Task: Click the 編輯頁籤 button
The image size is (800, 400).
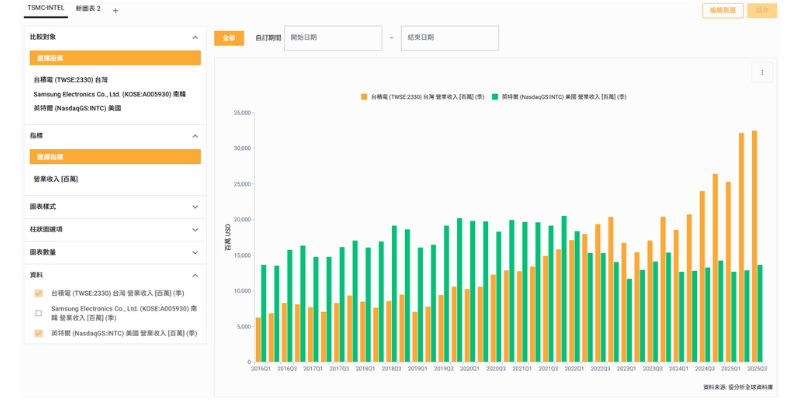Action: point(722,10)
